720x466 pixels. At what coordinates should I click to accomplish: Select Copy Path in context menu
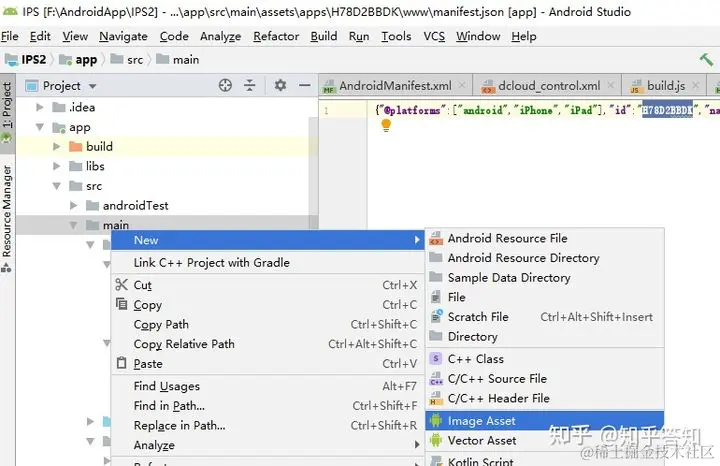pyautogui.click(x=267, y=324)
